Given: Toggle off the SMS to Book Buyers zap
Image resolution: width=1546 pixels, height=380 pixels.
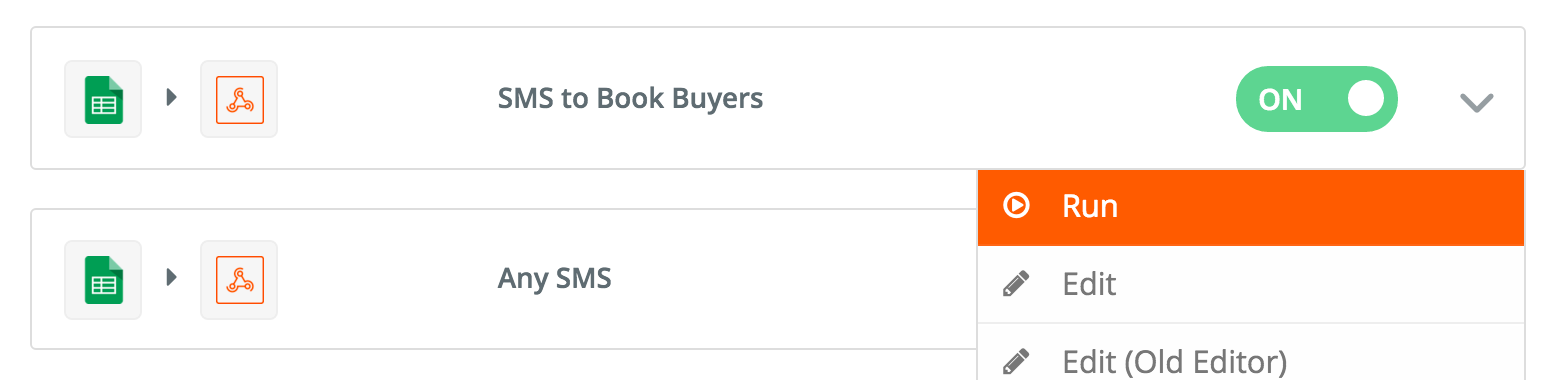Looking at the screenshot, I should pos(1316,99).
